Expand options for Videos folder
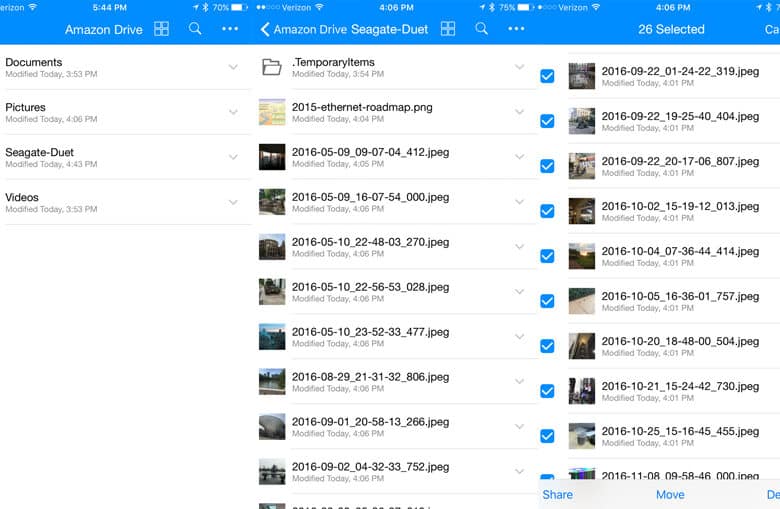The height and width of the screenshot is (509, 780). pyautogui.click(x=233, y=202)
